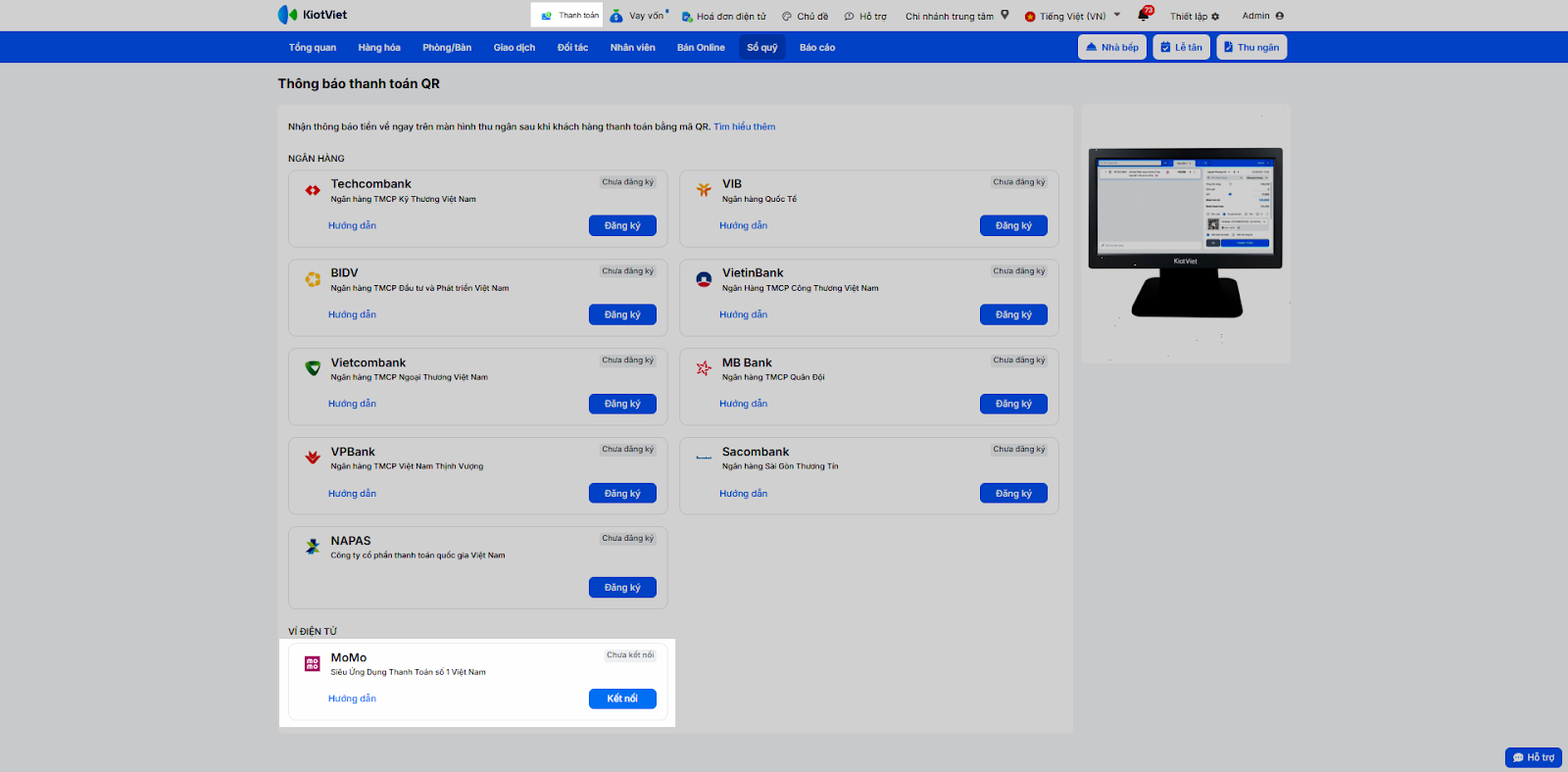
Task: Open MoMo Hướng dẫn guide
Action: point(352,699)
